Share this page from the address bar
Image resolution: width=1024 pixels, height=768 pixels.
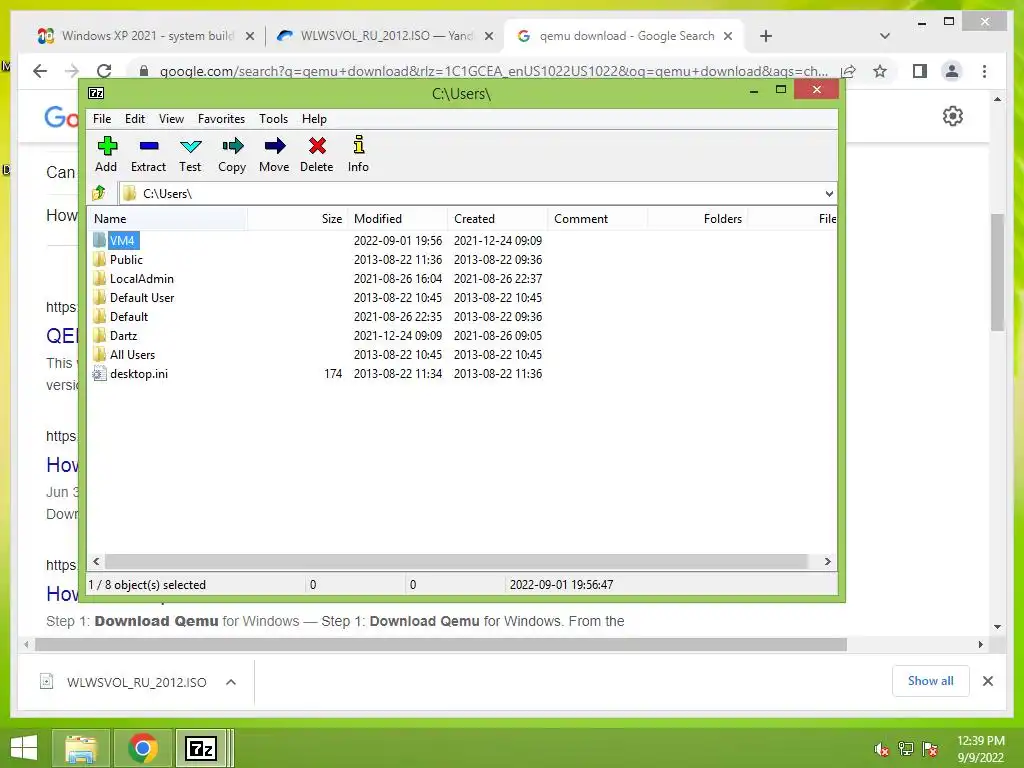(x=848, y=71)
